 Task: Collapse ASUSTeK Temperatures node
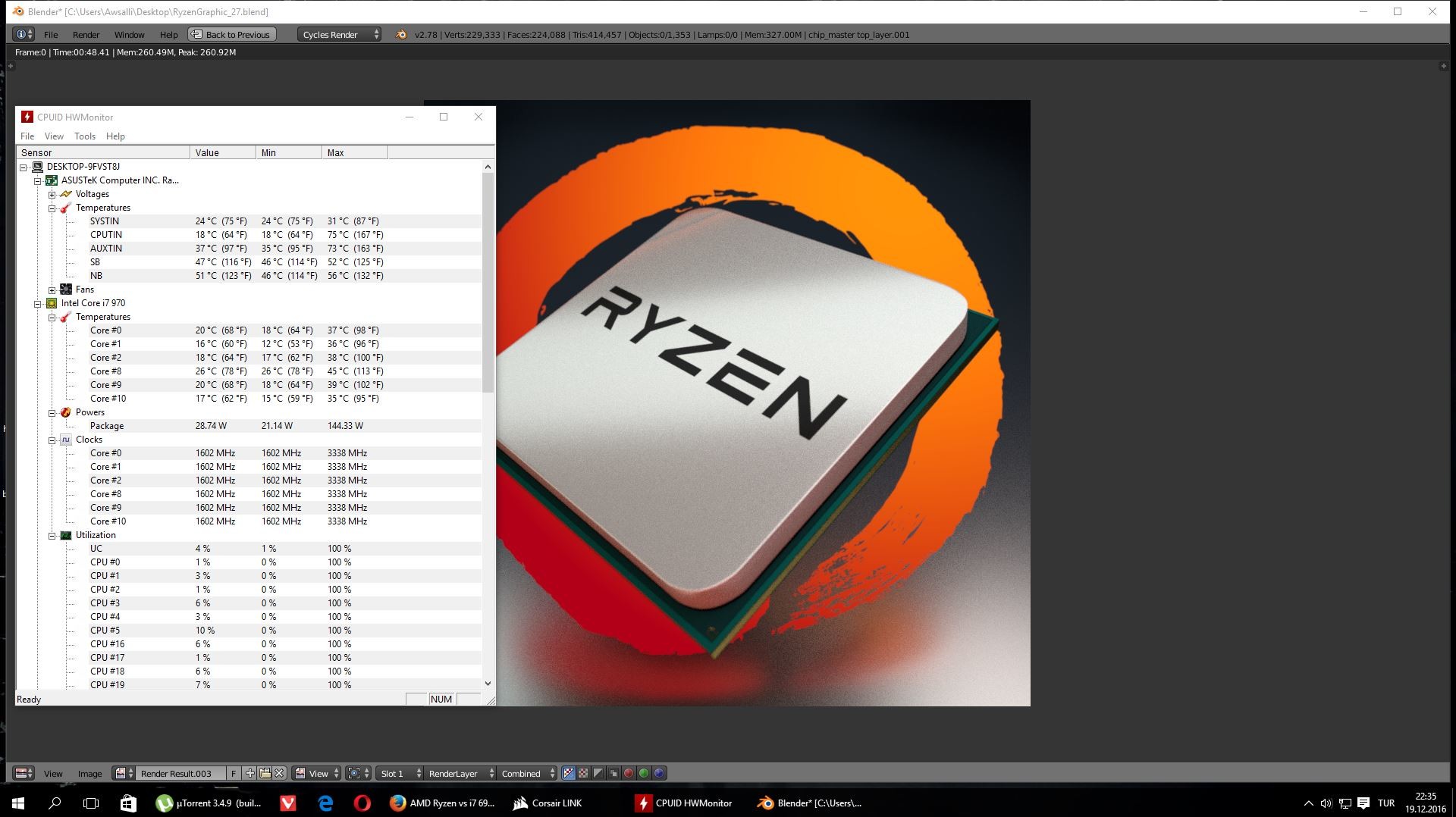click(x=52, y=208)
